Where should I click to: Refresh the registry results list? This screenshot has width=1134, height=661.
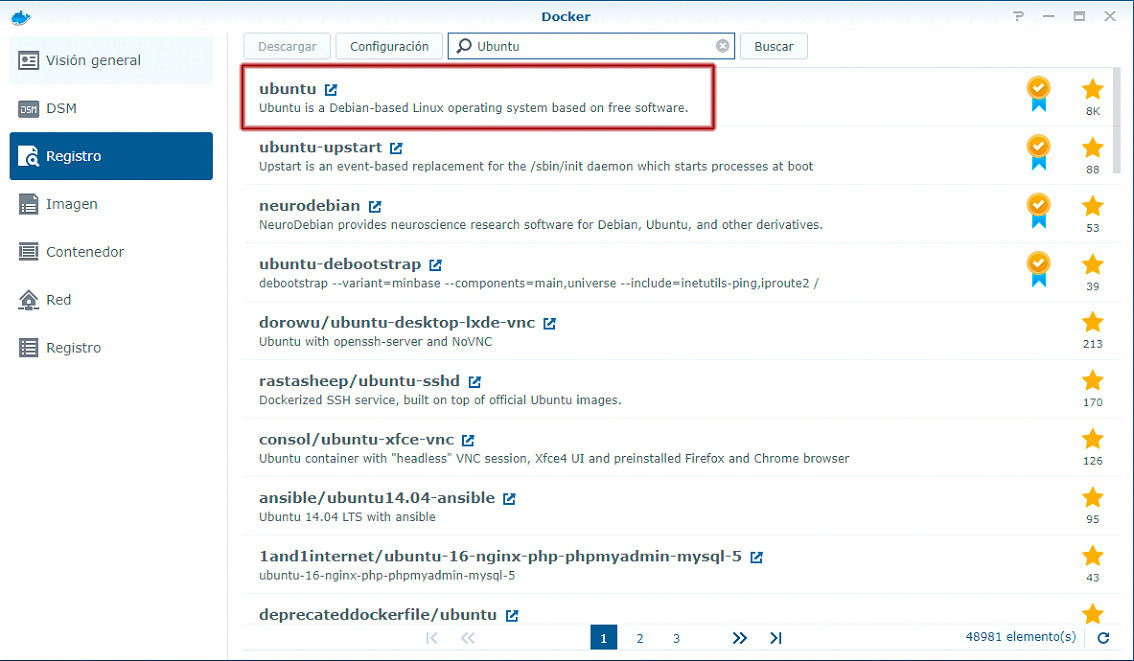(1103, 638)
